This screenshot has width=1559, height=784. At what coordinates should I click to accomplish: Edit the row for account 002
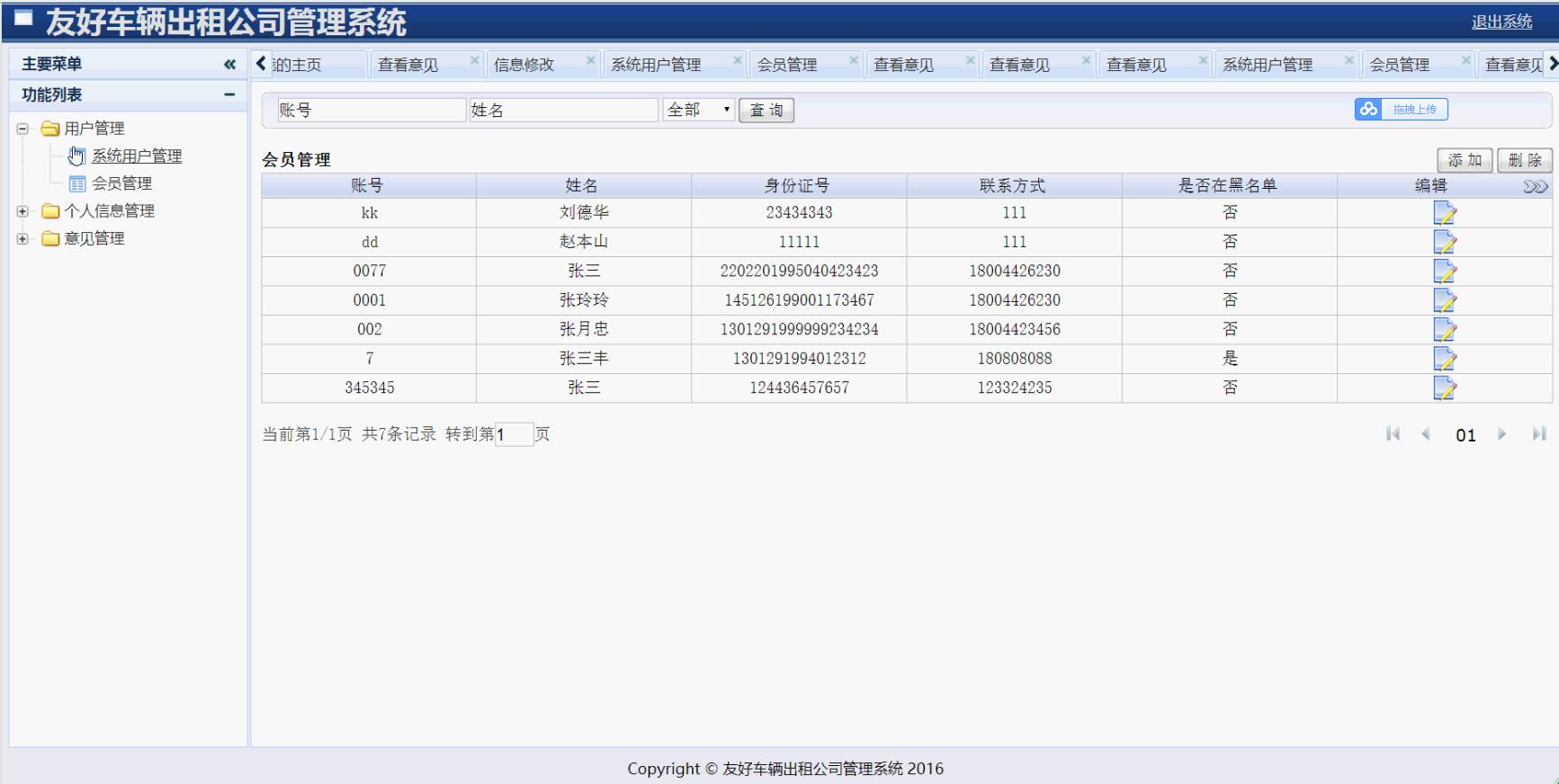pyautogui.click(x=1445, y=330)
